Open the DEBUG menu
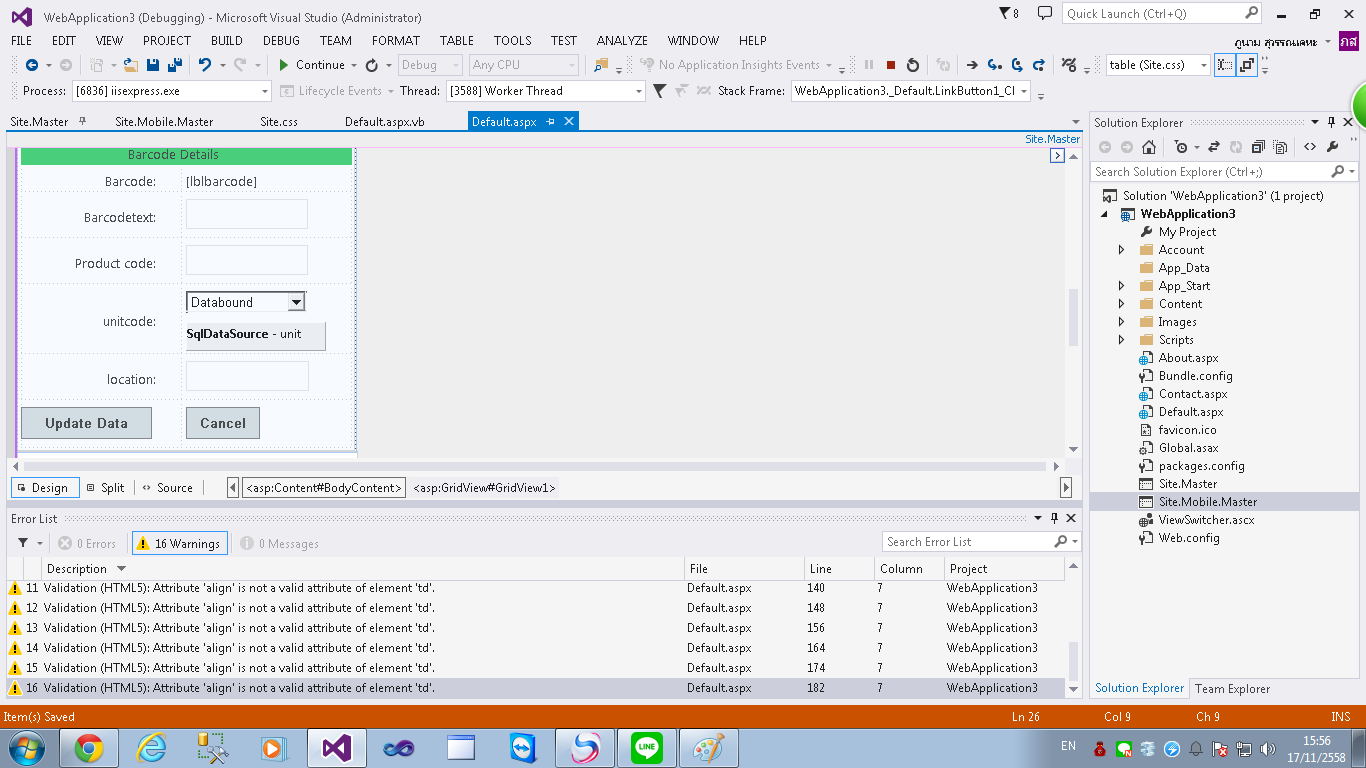 pos(281,41)
